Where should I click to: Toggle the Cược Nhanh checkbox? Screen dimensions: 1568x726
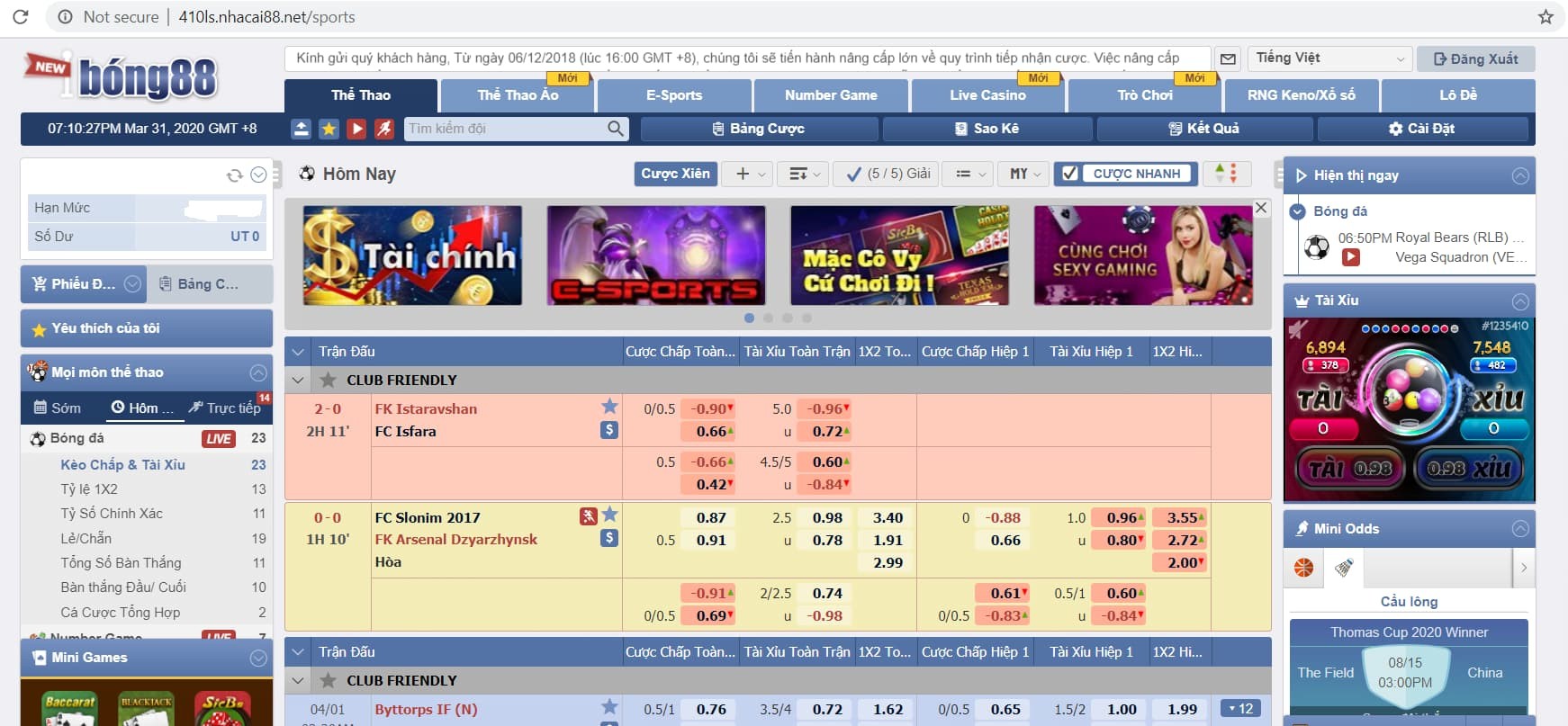pos(1069,174)
